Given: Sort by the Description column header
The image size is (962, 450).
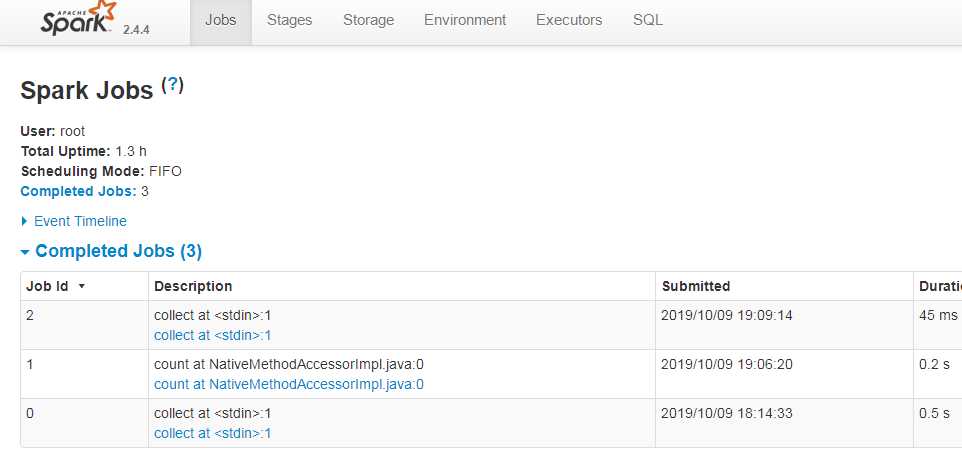Looking at the screenshot, I should [x=193, y=286].
